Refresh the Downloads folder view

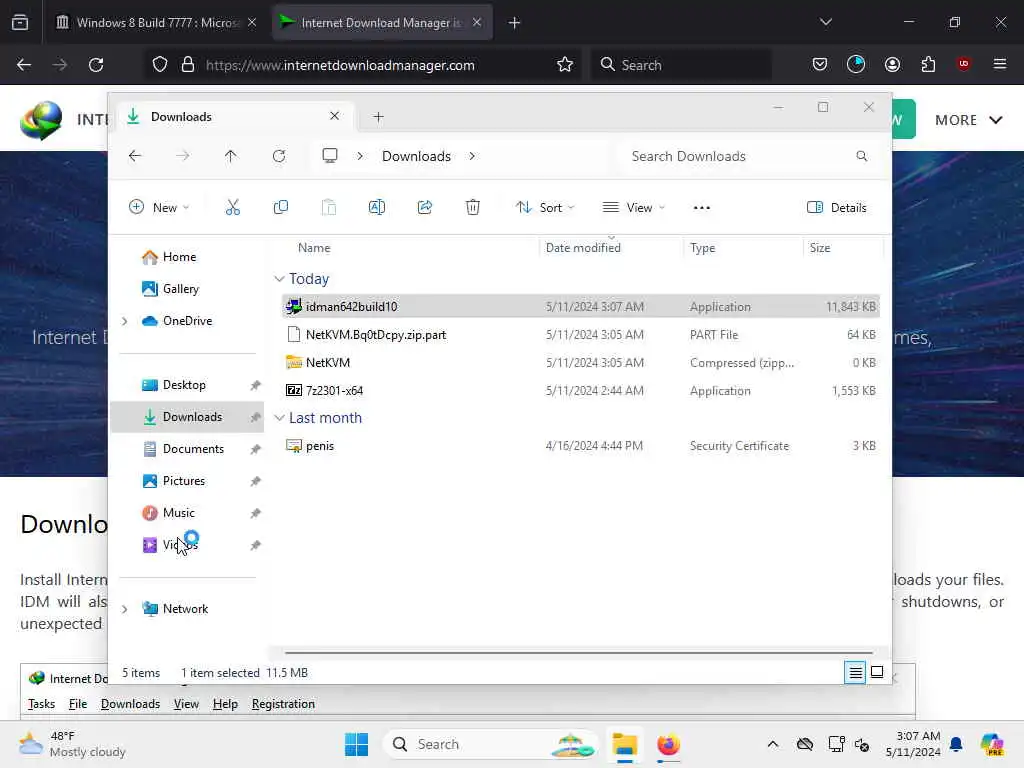click(x=279, y=156)
